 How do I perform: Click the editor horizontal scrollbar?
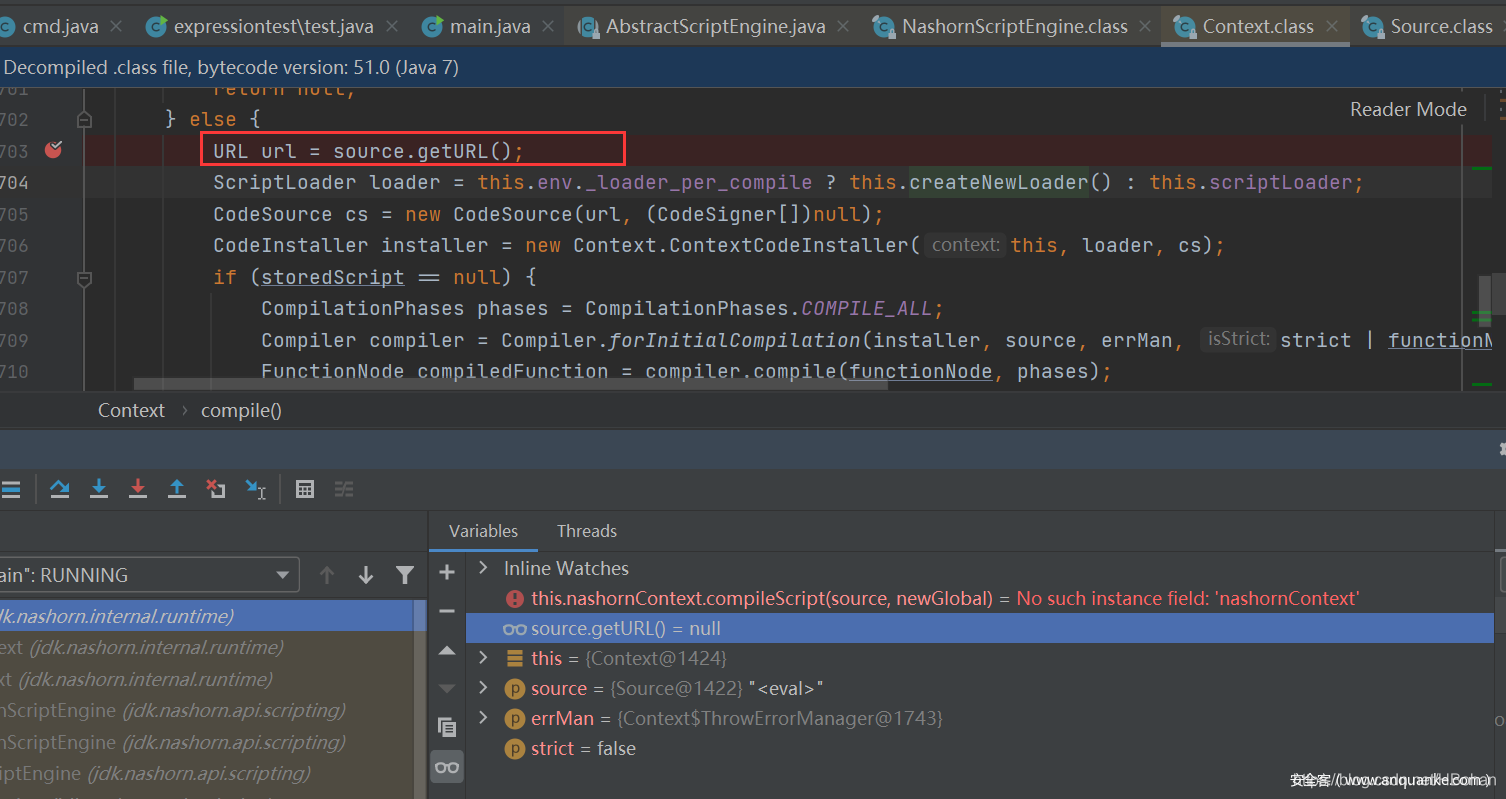[510, 385]
